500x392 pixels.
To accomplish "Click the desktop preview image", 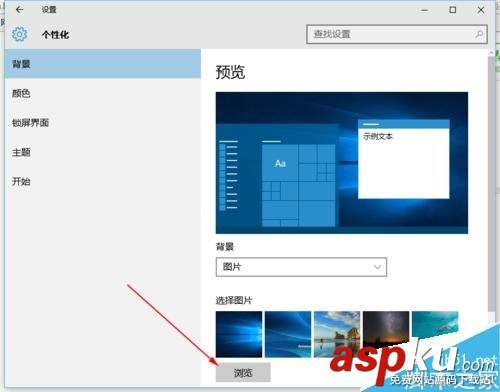I will coord(342,163).
